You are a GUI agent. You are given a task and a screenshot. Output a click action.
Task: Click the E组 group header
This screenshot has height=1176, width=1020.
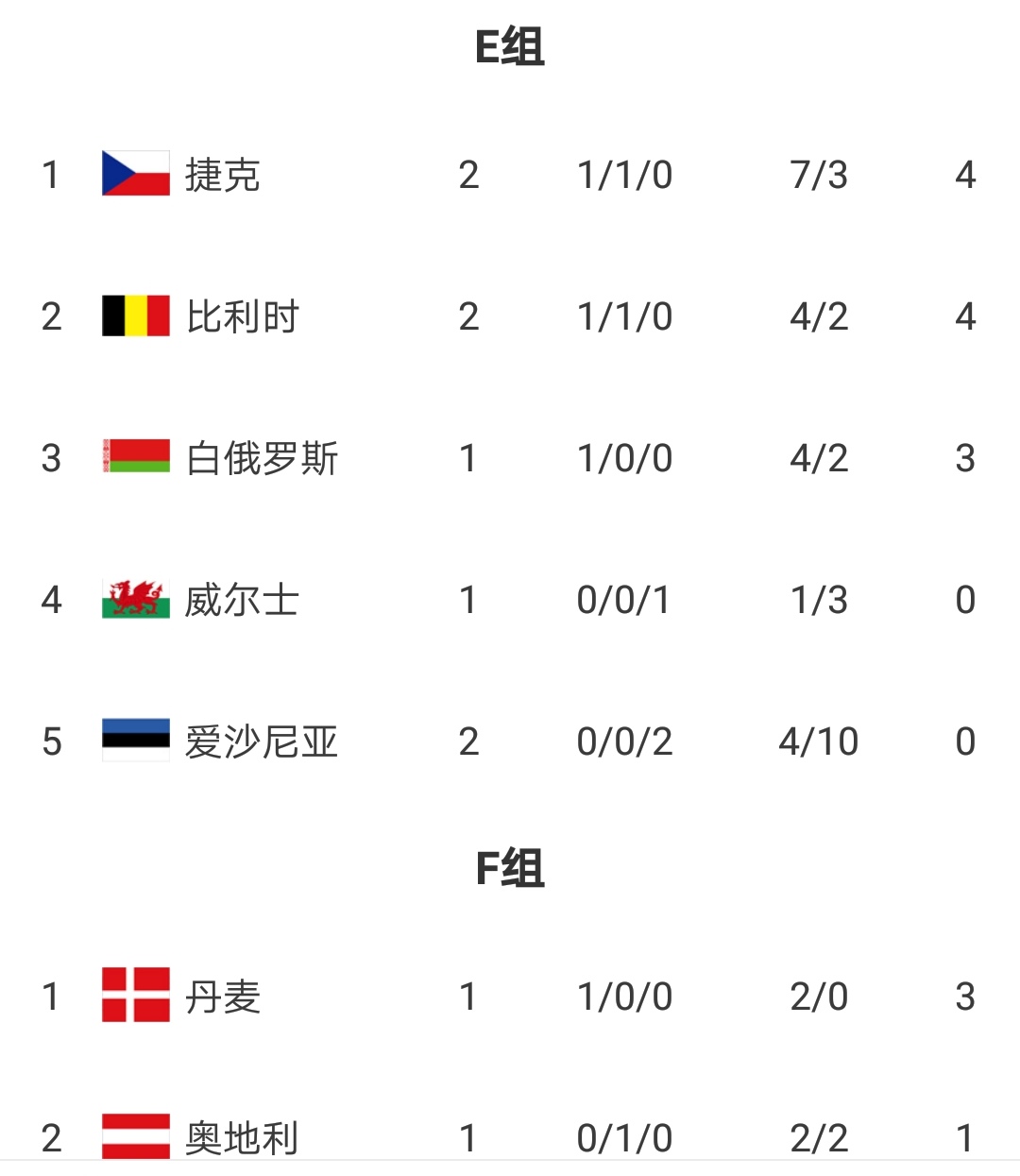click(x=510, y=47)
